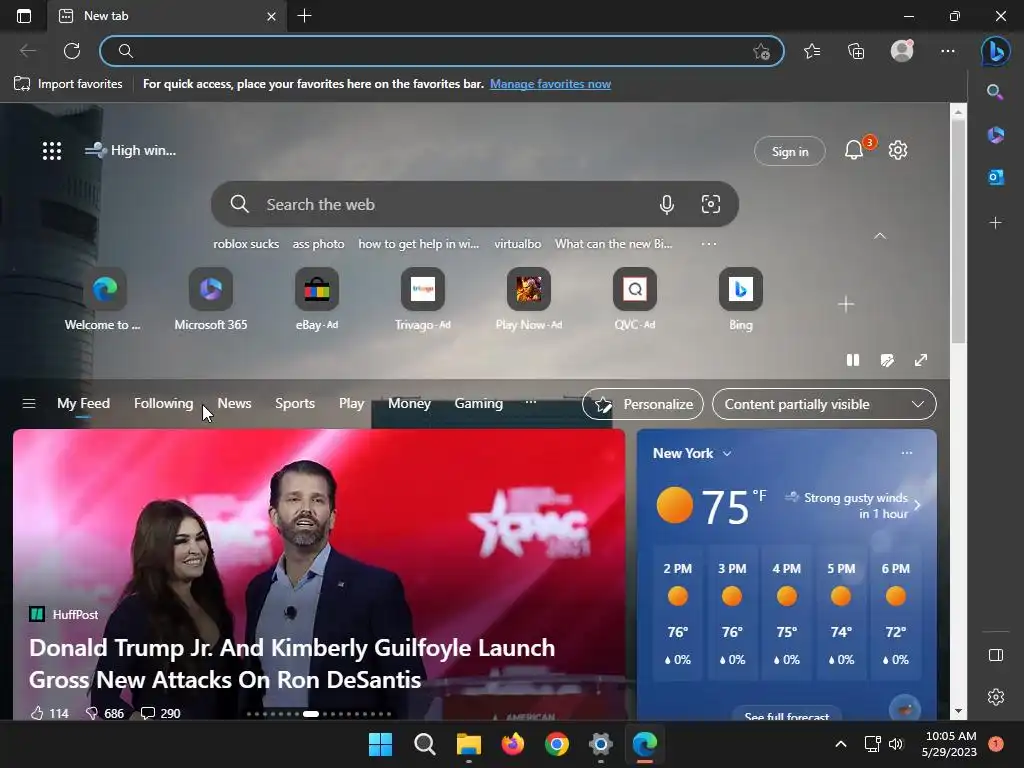Screen dimensions: 1024x768
Task: Click the Sign in button
Action: tap(790, 152)
